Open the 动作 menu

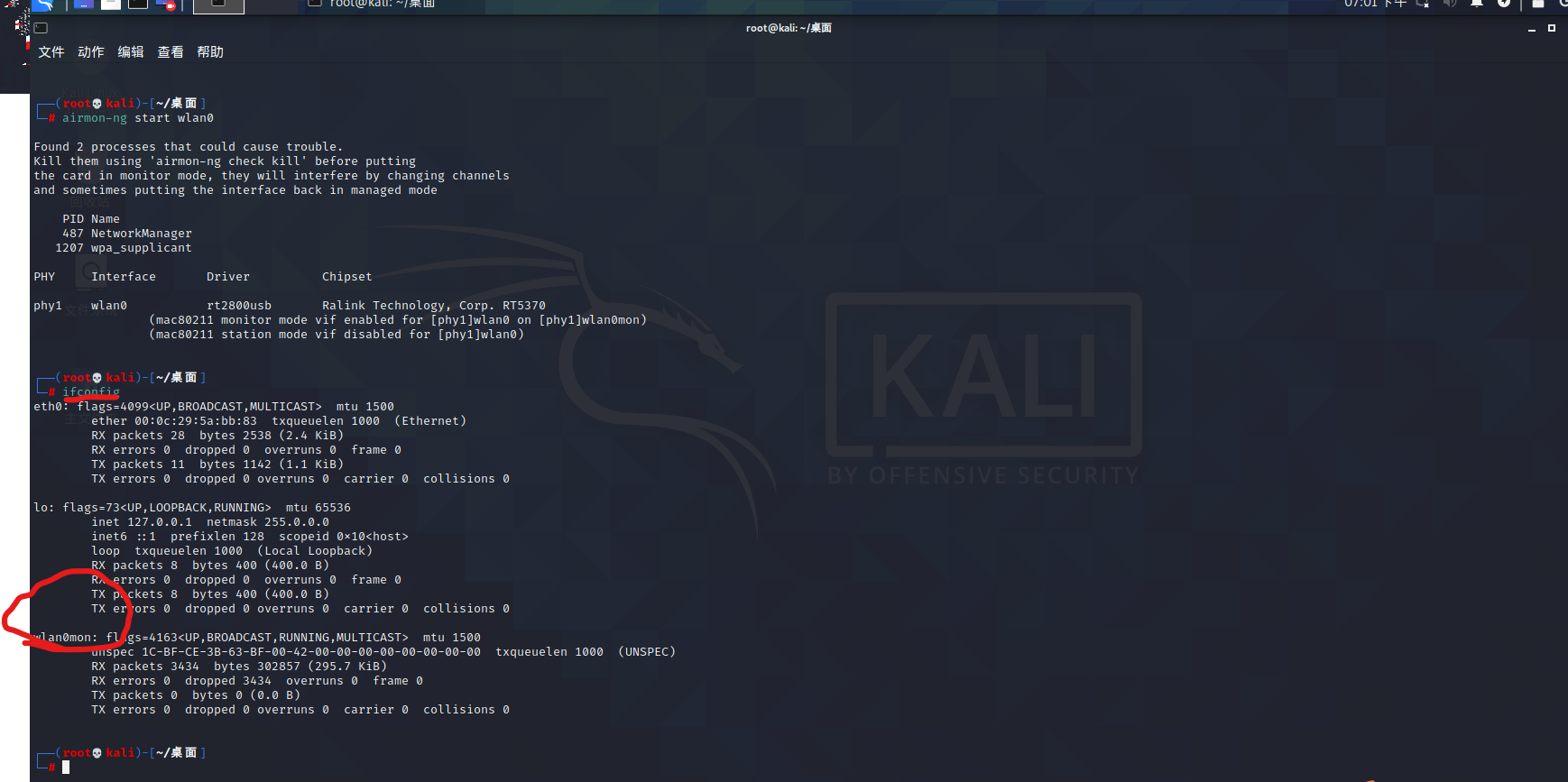[91, 52]
